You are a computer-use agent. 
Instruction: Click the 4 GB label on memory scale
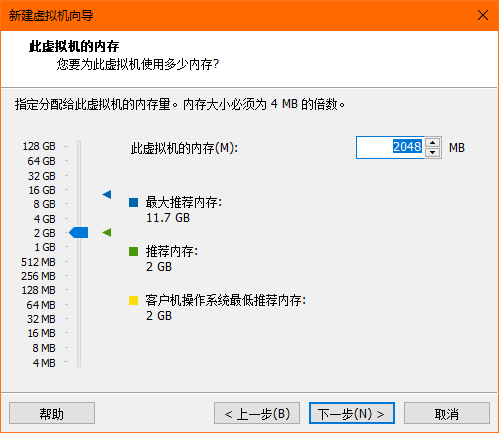pos(44,219)
